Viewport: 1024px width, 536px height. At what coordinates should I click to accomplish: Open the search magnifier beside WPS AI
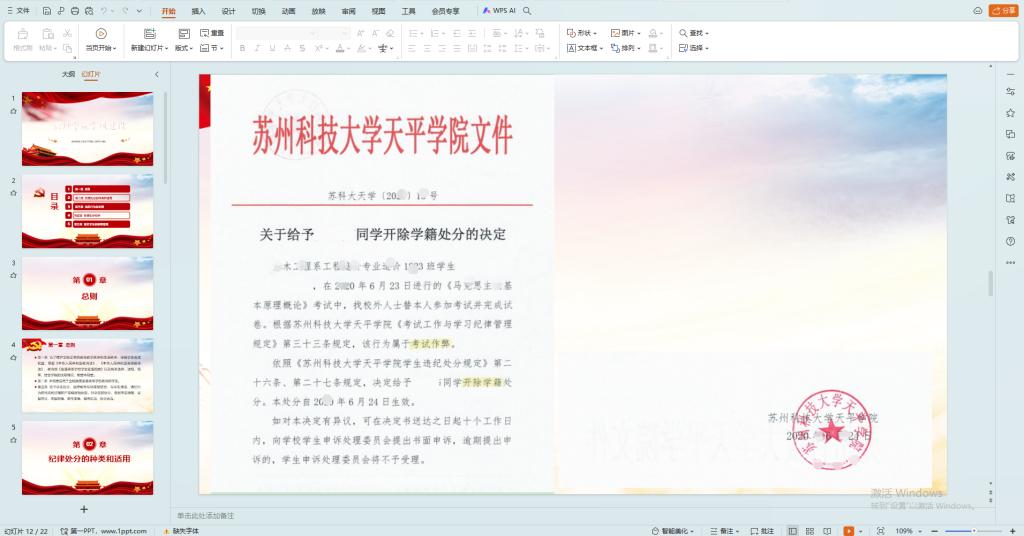tap(527, 11)
